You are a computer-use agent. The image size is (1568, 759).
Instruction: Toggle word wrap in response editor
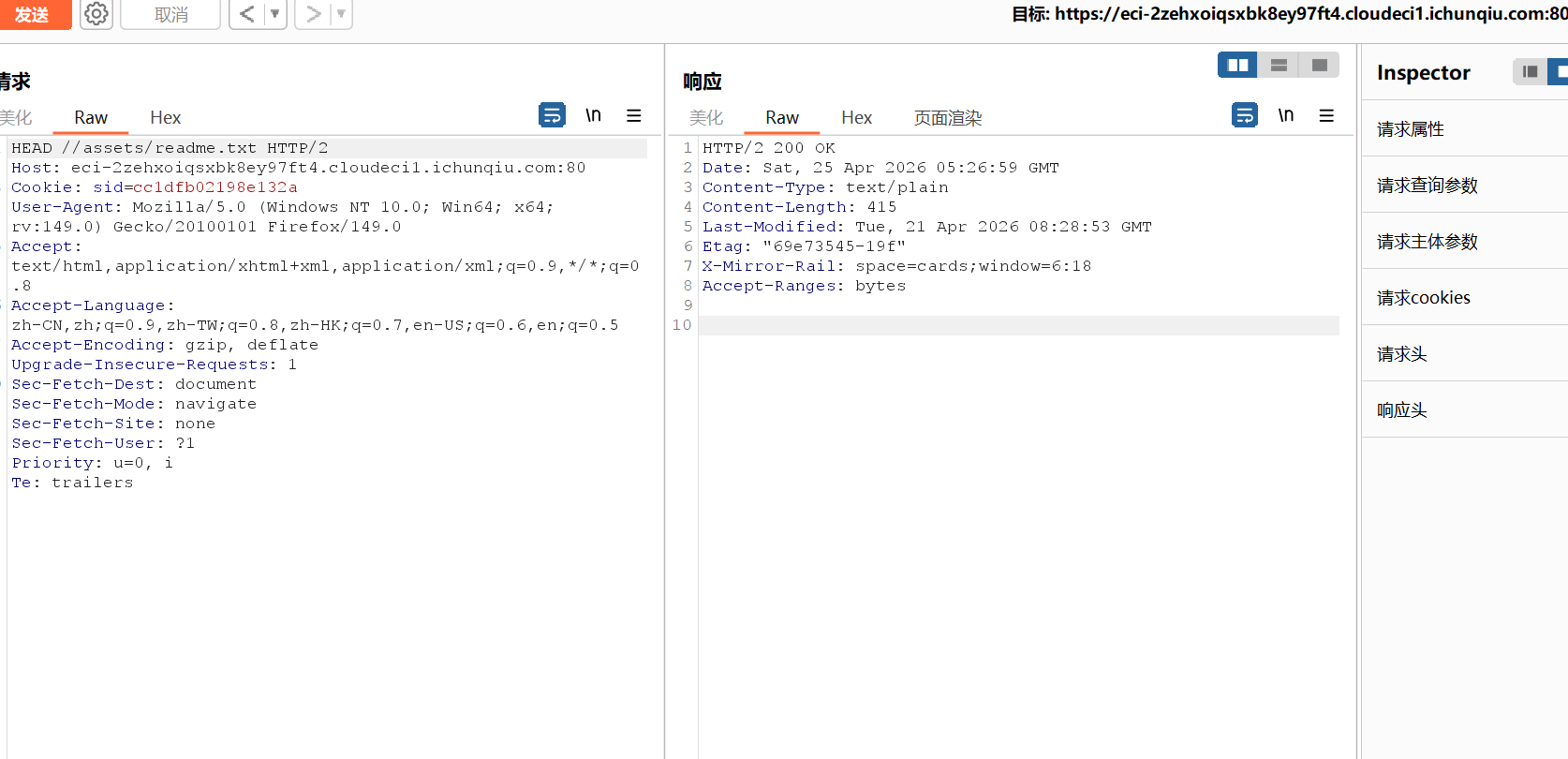(1245, 115)
